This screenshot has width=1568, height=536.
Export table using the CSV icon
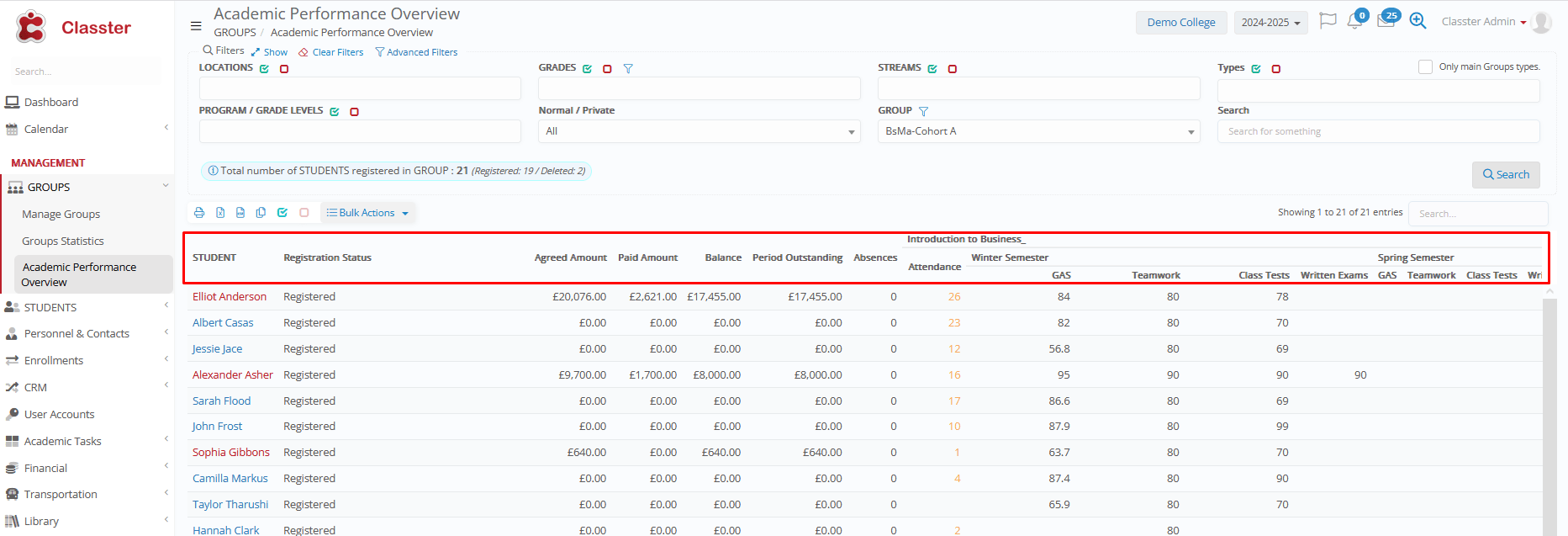click(240, 213)
